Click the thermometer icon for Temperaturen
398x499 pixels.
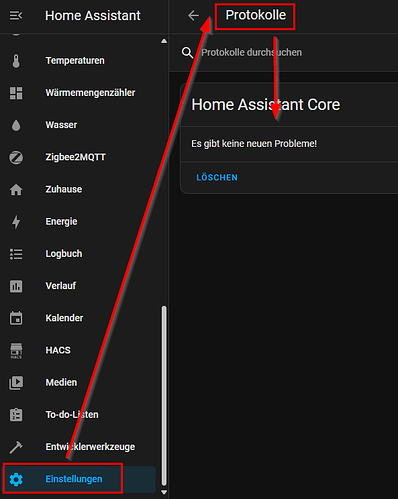point(16,61)
